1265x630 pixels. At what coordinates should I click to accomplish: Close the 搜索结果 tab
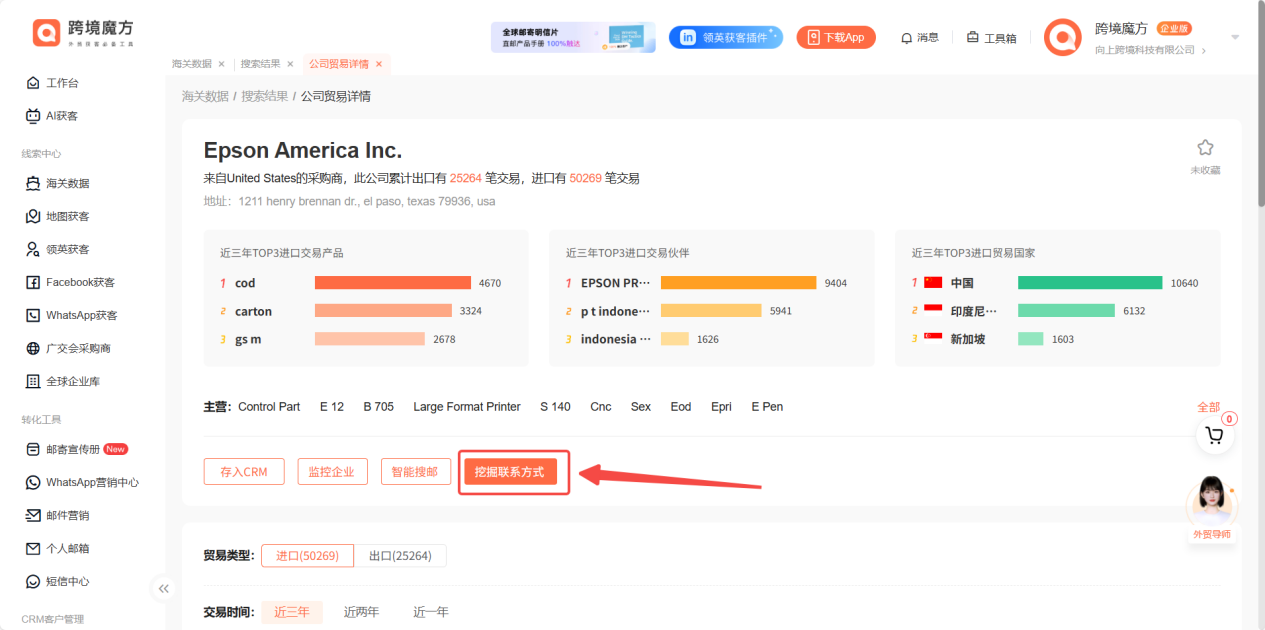click(x=290, y=64)
